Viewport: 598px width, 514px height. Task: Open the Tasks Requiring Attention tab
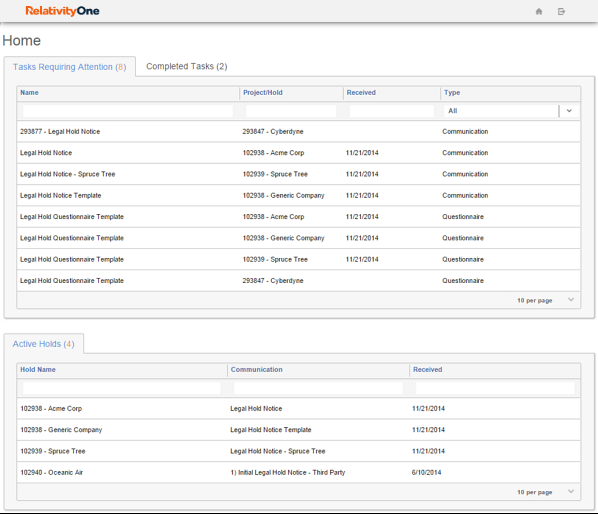coord(69,67)
